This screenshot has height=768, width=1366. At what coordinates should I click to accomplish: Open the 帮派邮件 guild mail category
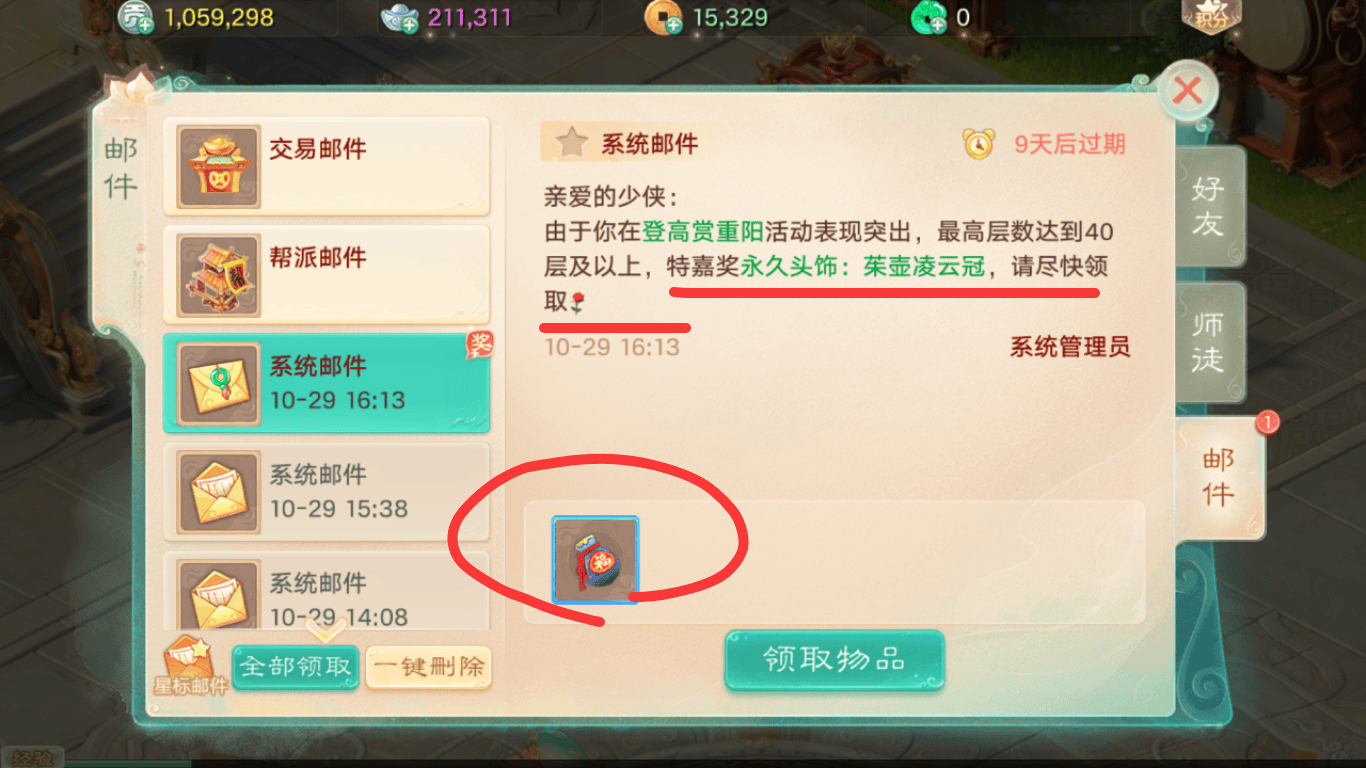[x=326, y=275]
